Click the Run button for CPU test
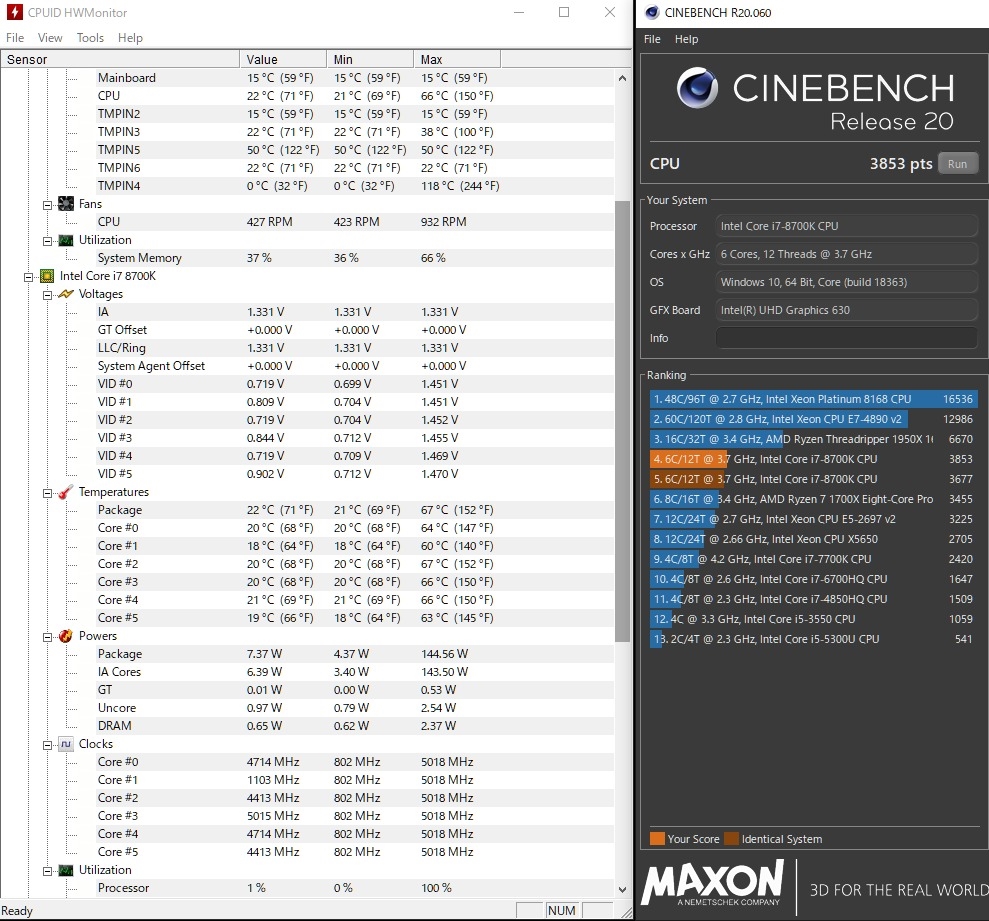This screenshot has width=989, height=921. [x=957, y=164]
